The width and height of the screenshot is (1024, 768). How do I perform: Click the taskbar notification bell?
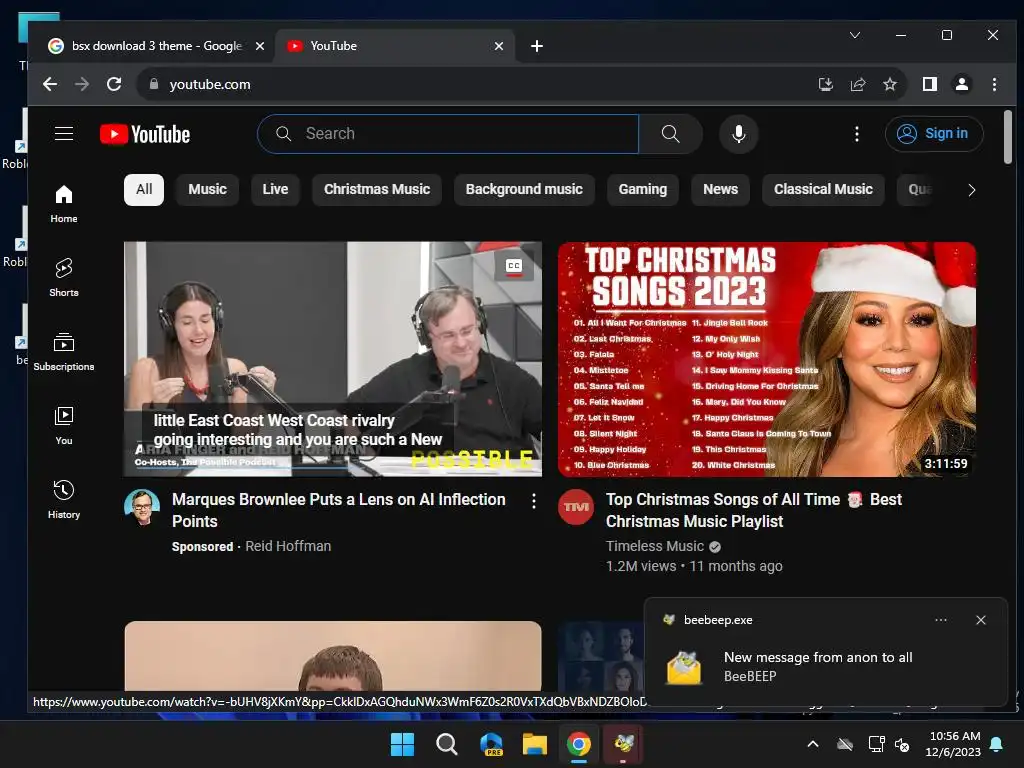997,744
